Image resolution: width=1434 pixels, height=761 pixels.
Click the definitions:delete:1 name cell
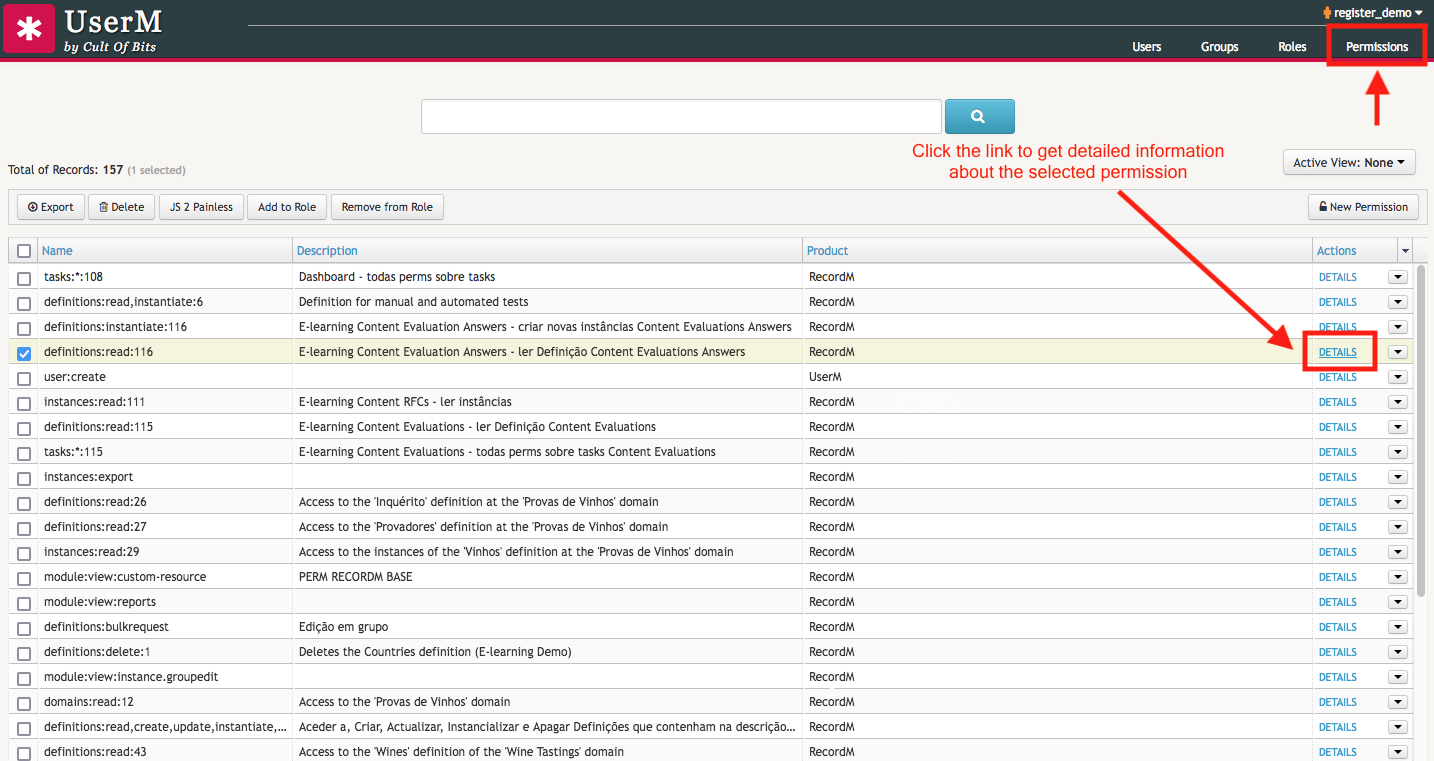point(165,652)
